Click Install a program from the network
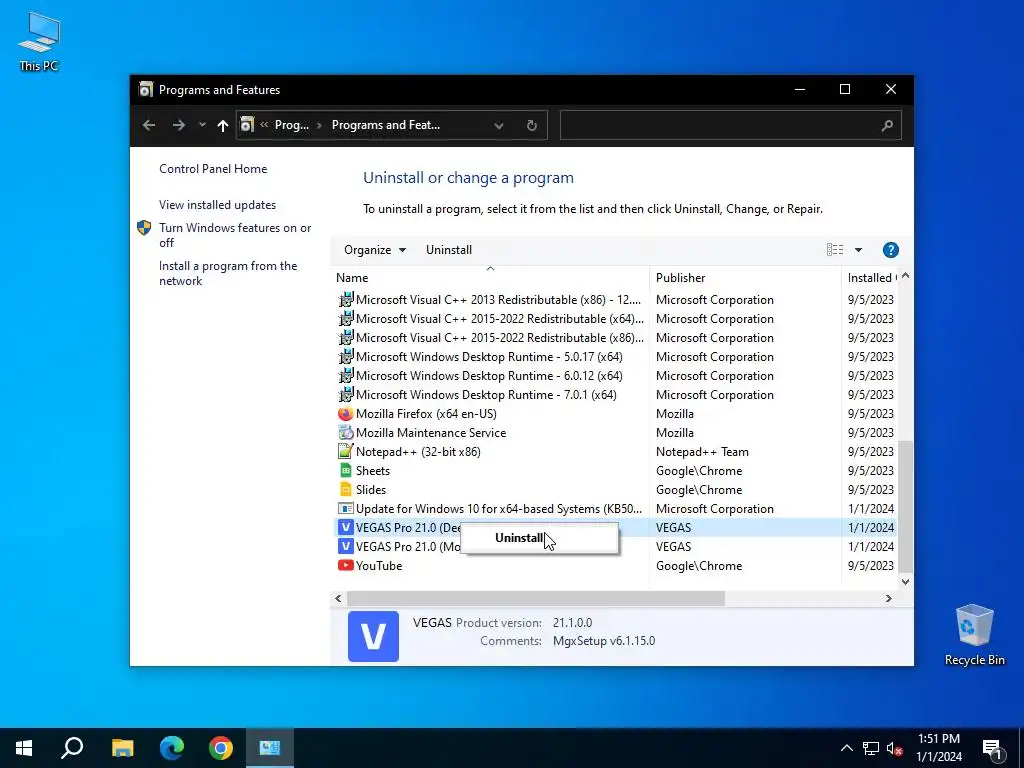1024x768 pixels. click(228, 273)
